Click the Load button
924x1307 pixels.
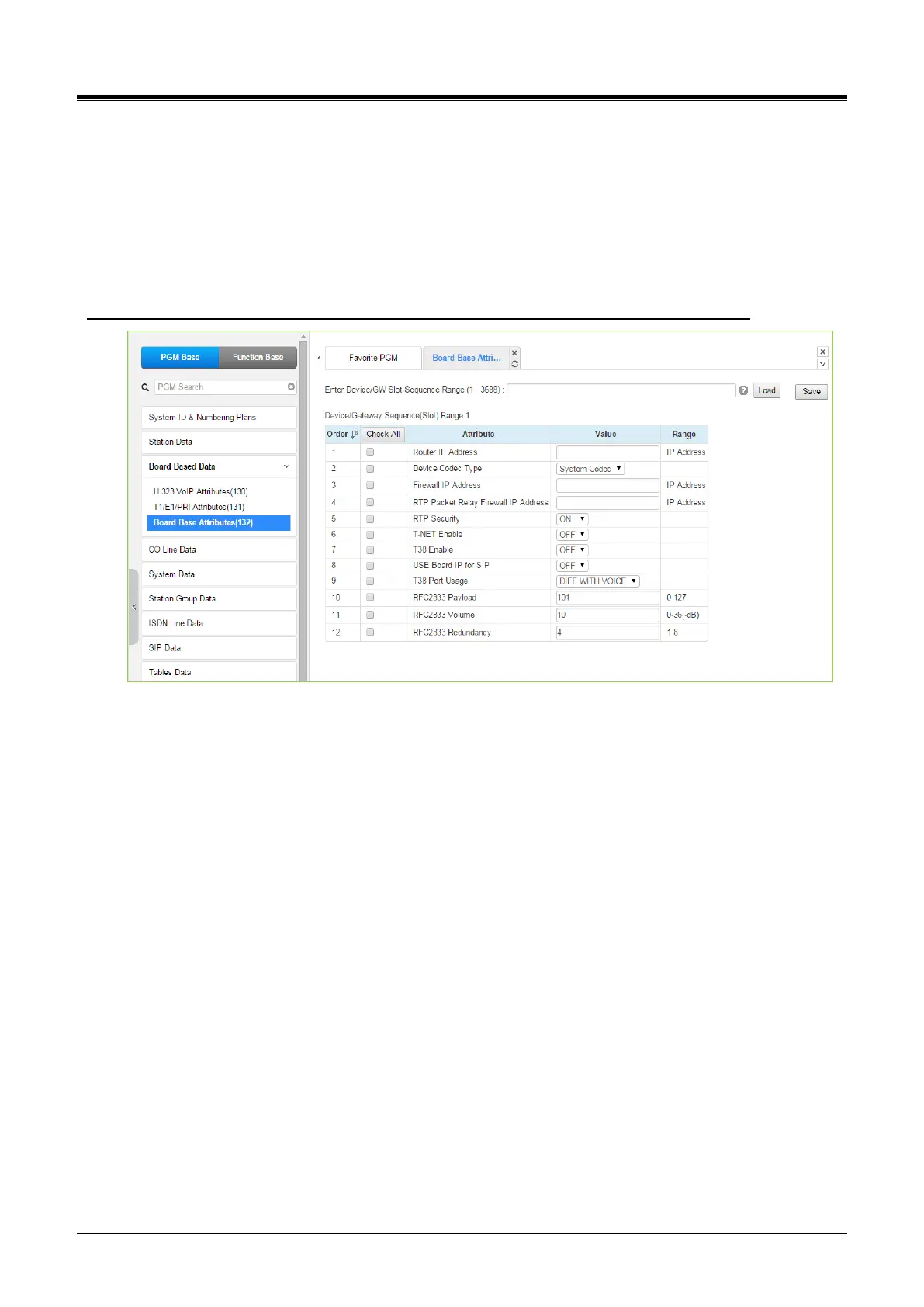[767, 390]
